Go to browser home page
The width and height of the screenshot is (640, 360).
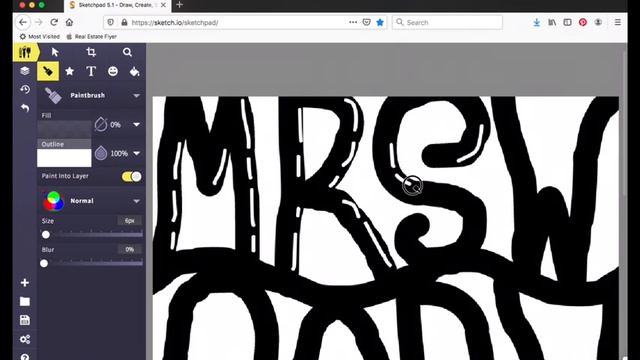click(69, 22)
